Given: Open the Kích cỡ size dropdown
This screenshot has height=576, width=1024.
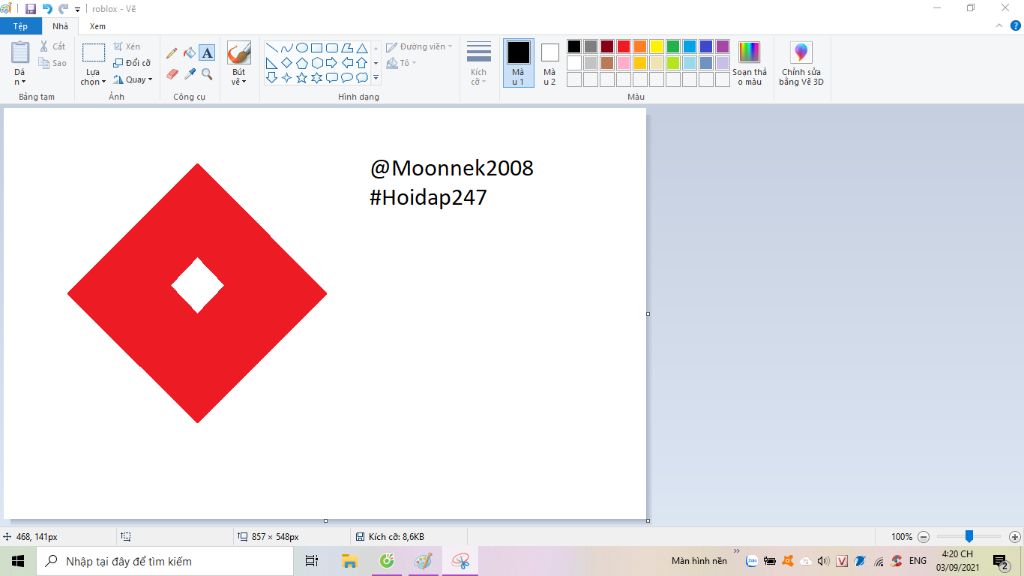Looking at the screenshot, I should click(479, 63).
